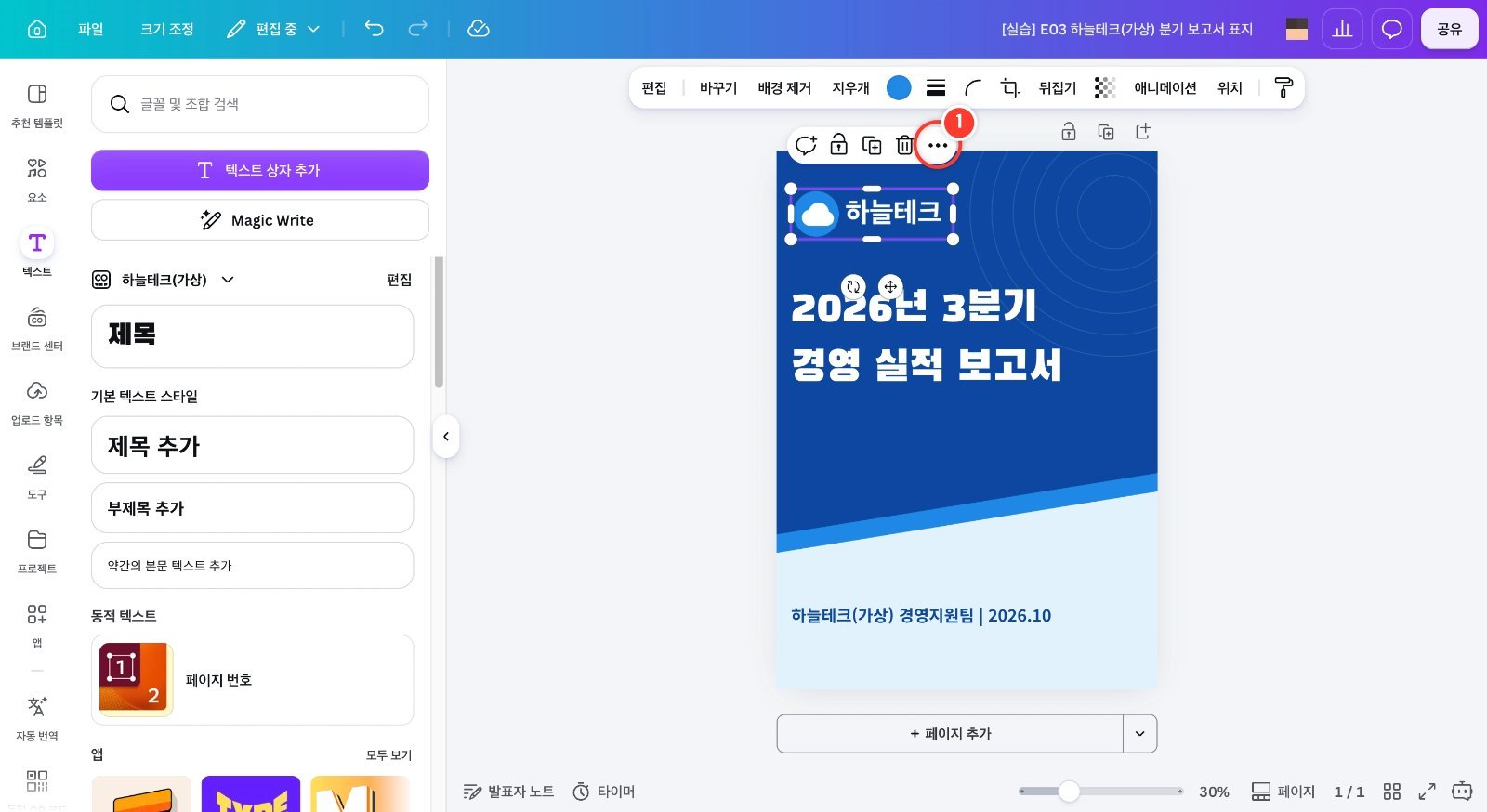Viewport: 1487px width, 812px height.
Task: Open 업로드 항목 panel
Action: [x=37, y=403]
